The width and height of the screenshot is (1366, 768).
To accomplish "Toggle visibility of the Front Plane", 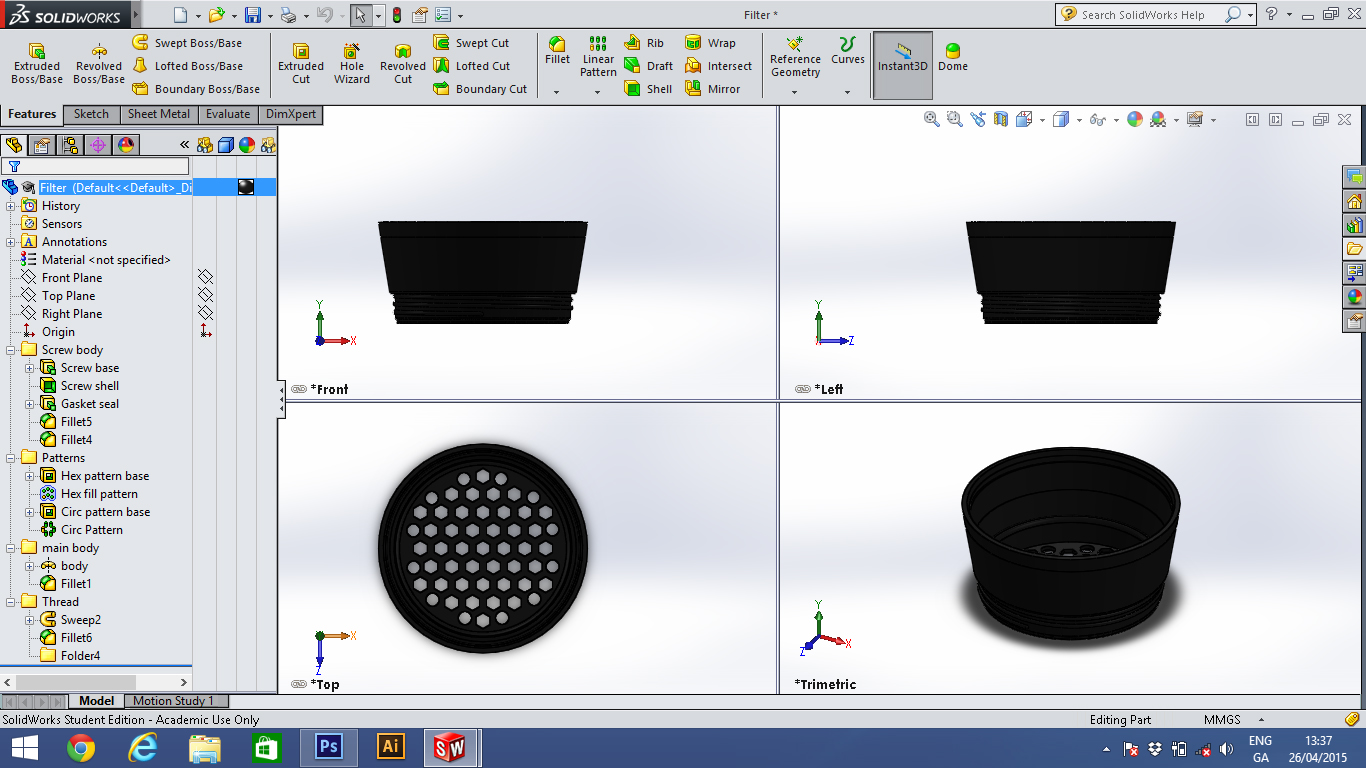I will (205, 278).
